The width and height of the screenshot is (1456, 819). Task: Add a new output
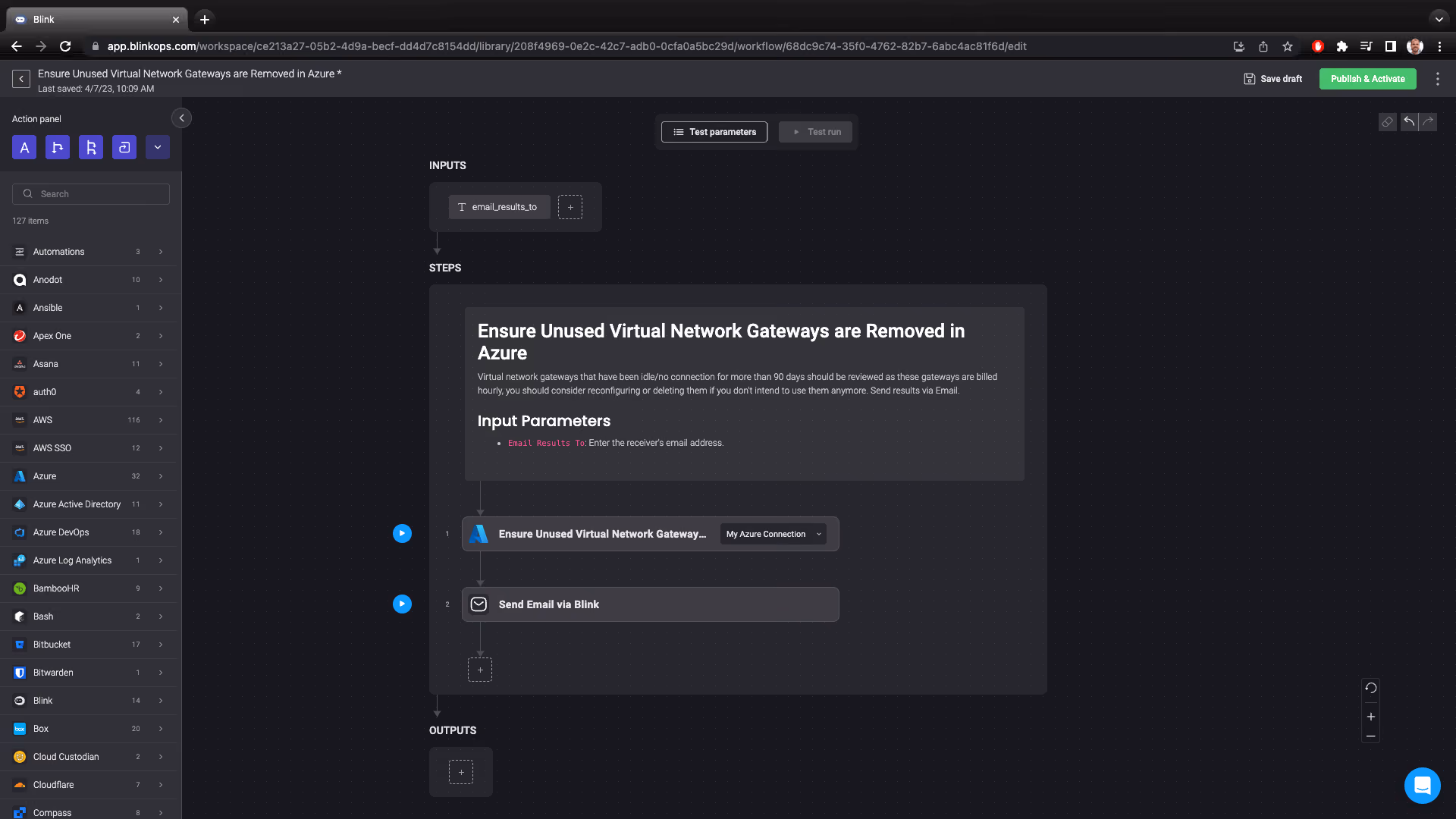tap(461, 772)
